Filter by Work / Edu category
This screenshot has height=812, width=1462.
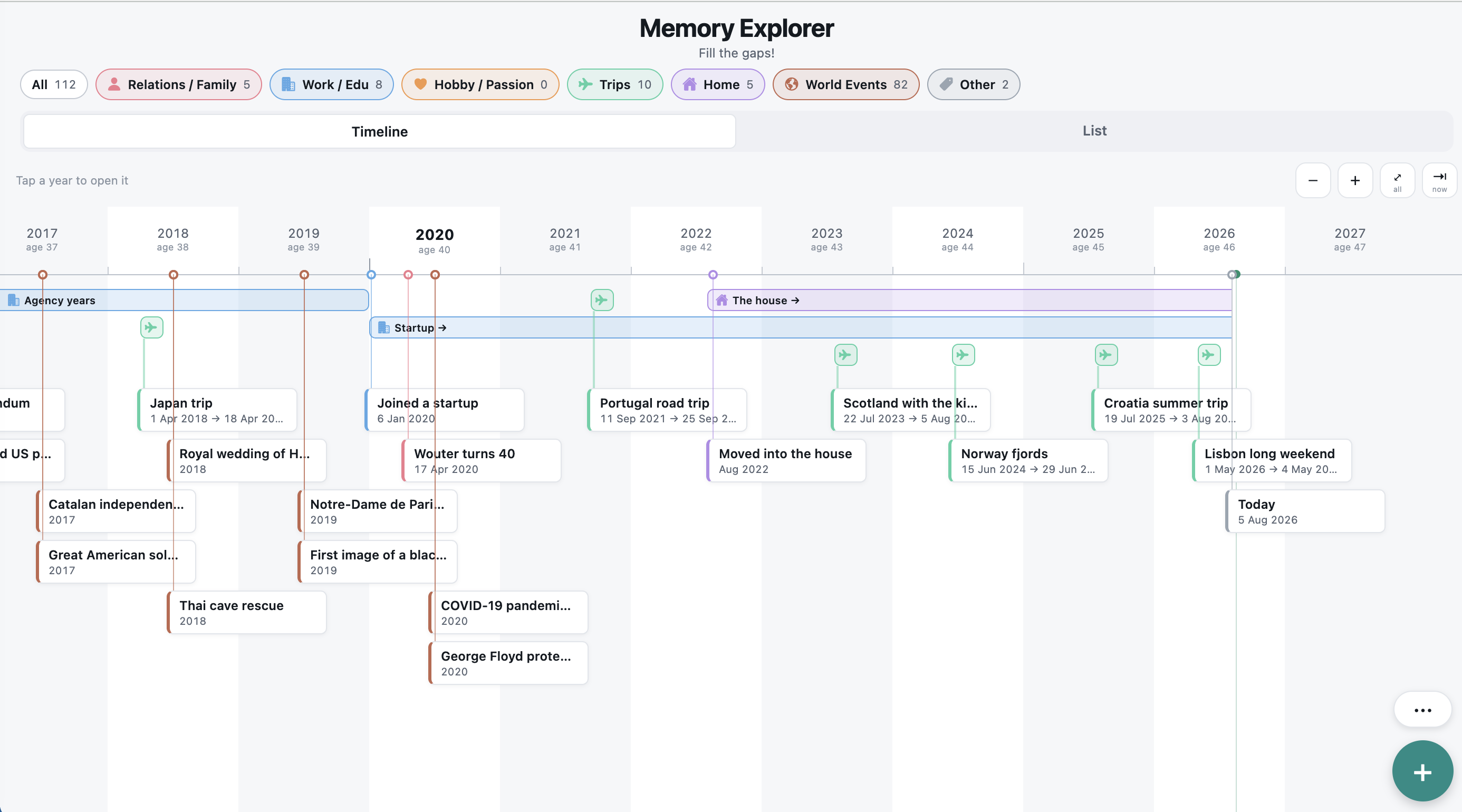point(331,84)
